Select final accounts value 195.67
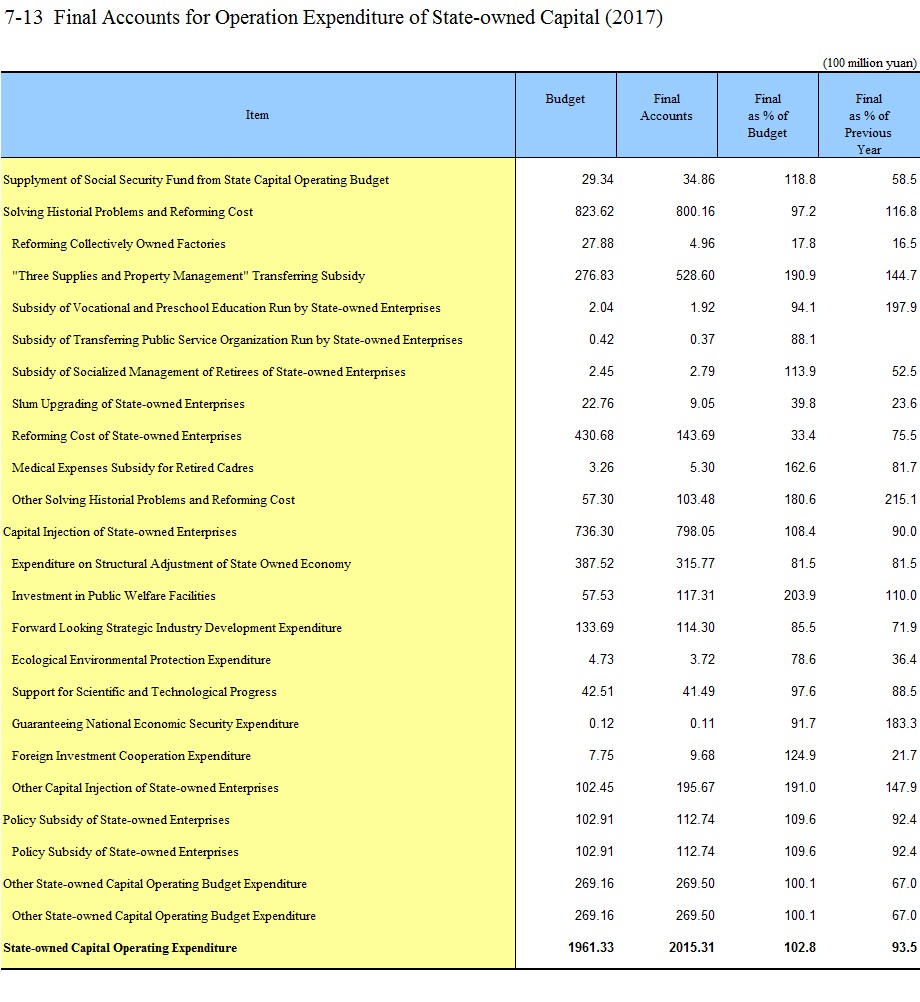This screenshot has width=920, height=1002. coord(695,787)
